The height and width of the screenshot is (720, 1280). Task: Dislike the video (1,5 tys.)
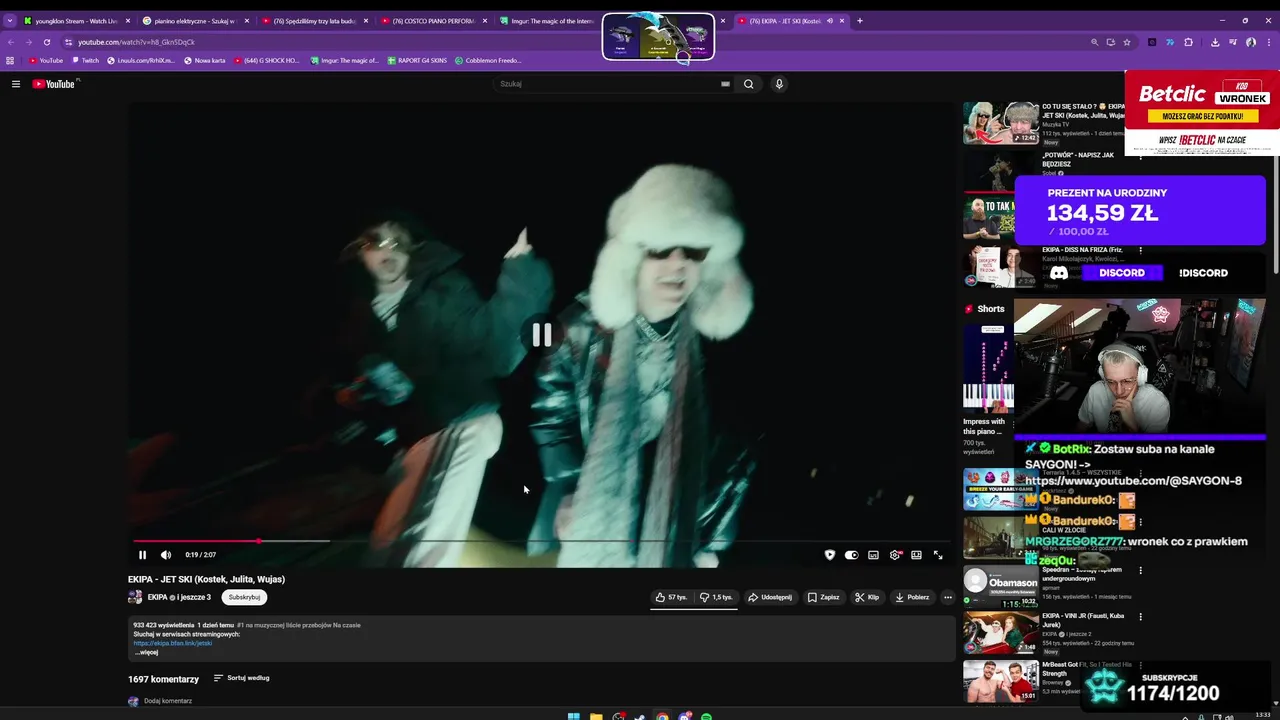[x=716, y=597]
